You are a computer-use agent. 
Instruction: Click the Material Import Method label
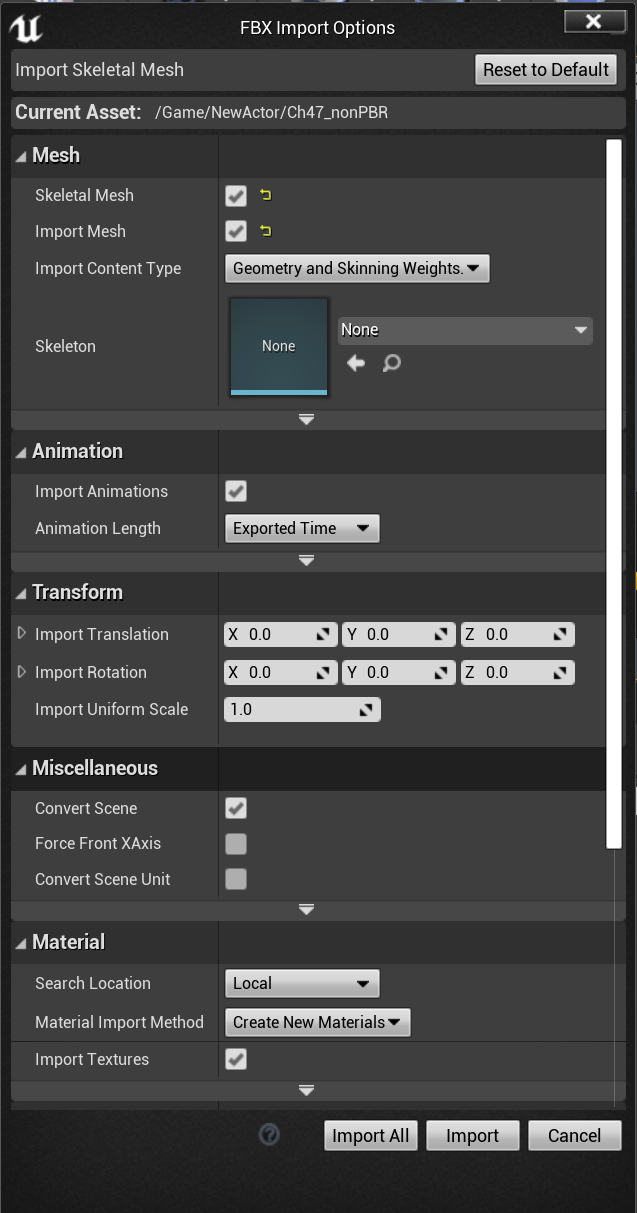[x=119, y=1022]
